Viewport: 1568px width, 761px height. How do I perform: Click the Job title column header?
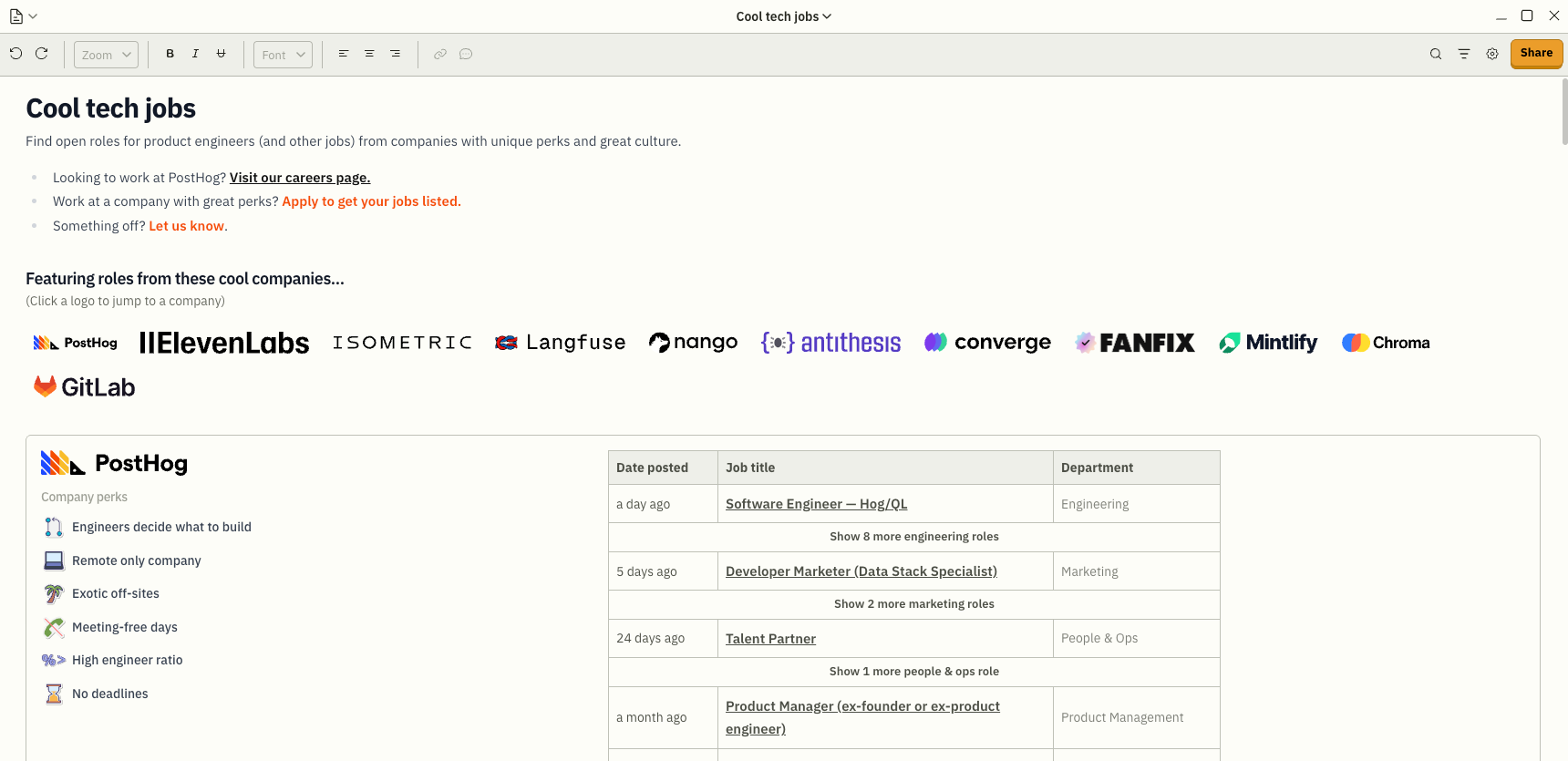pos(885,468)
